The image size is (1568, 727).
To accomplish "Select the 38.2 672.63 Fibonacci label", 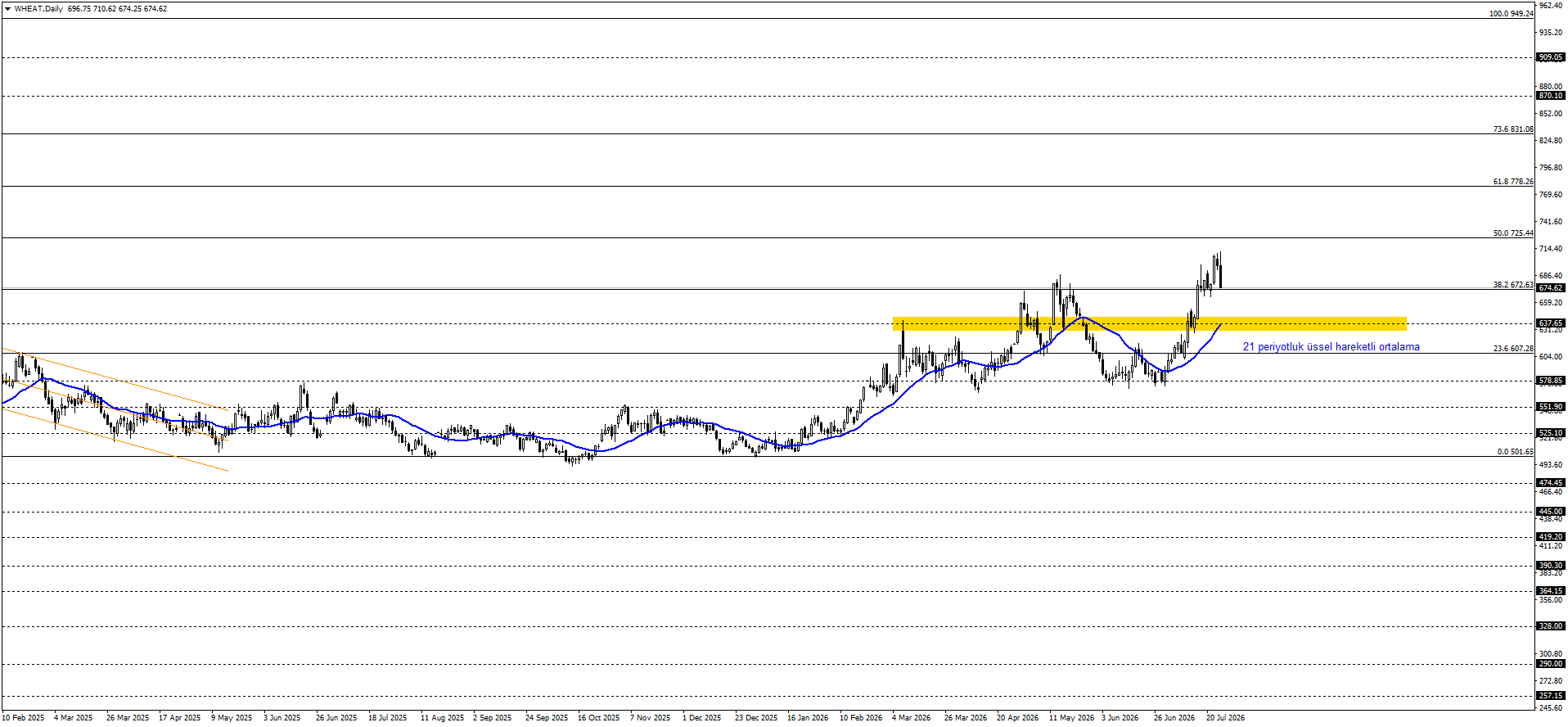I will (1513, 285).
